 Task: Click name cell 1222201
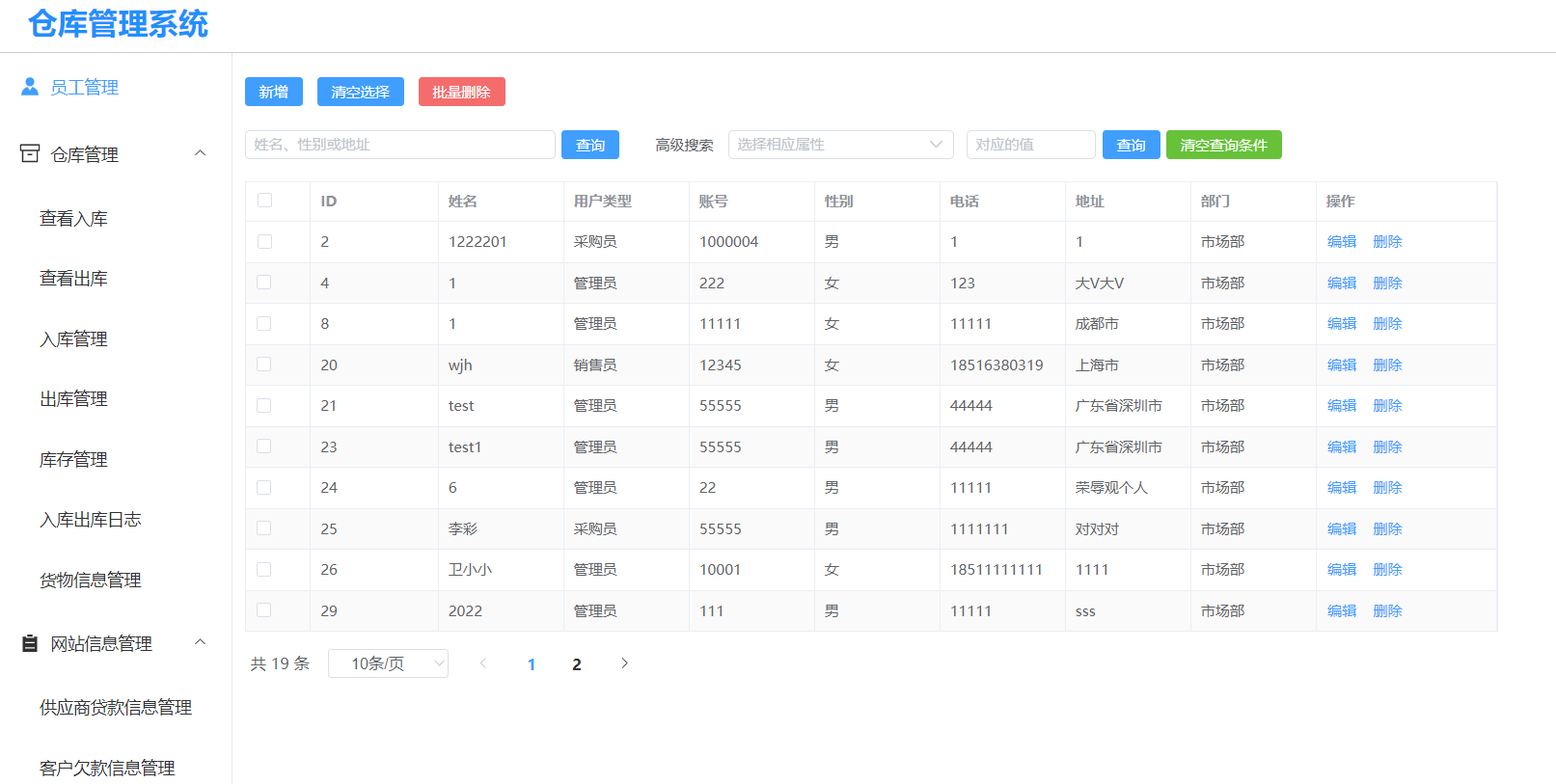point(478,241)
